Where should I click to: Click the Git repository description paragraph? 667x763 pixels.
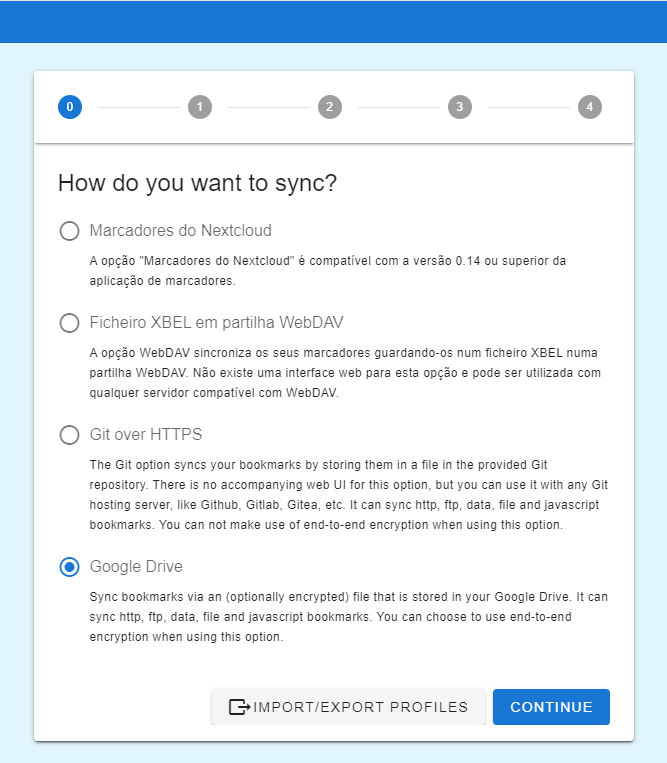point(349,495)
